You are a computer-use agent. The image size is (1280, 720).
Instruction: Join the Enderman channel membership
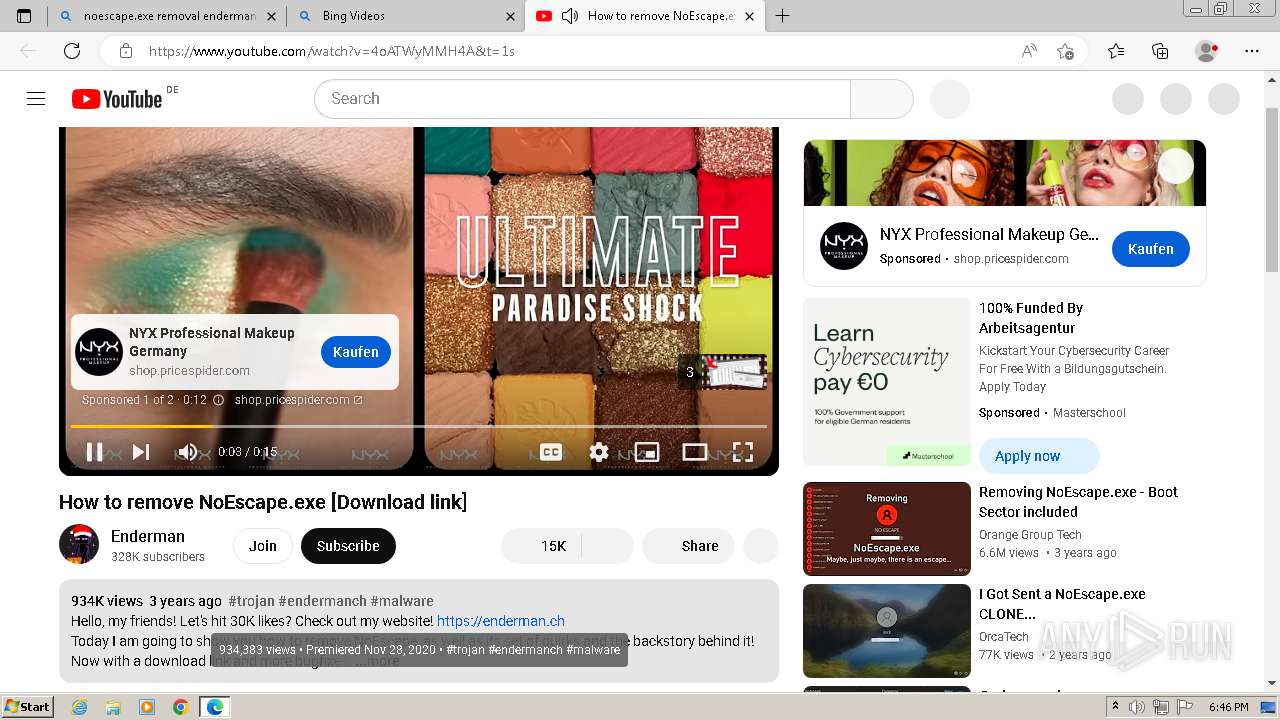click(x=263, y=546)
